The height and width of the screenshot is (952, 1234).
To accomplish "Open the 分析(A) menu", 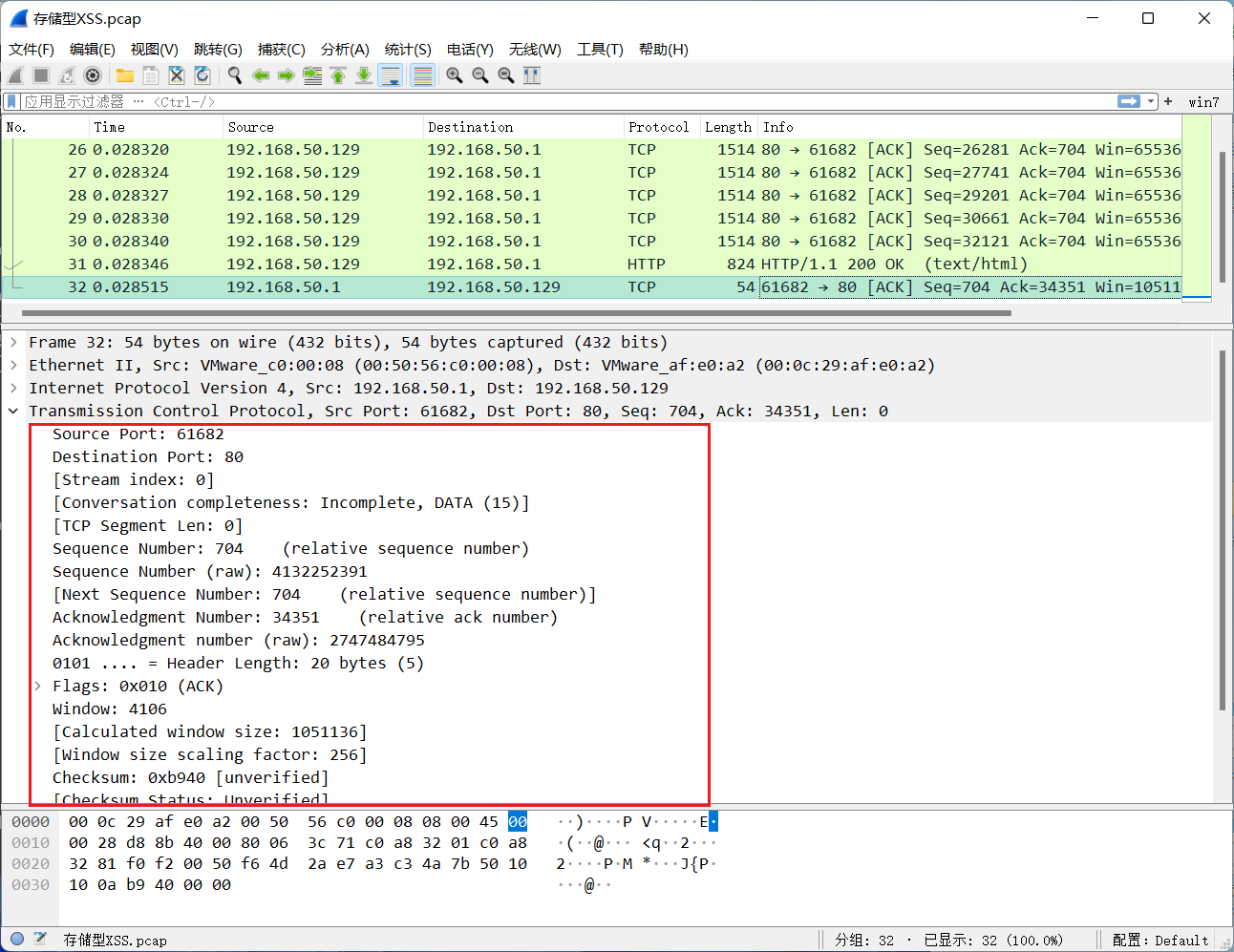I will coord(345,50).
